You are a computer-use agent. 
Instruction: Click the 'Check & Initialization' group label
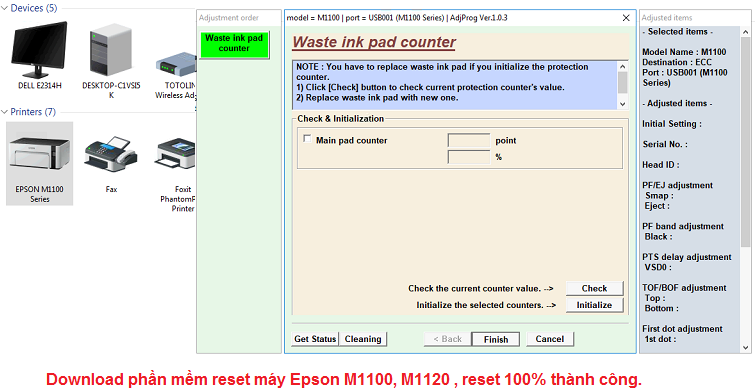click(x=340, y=118)
